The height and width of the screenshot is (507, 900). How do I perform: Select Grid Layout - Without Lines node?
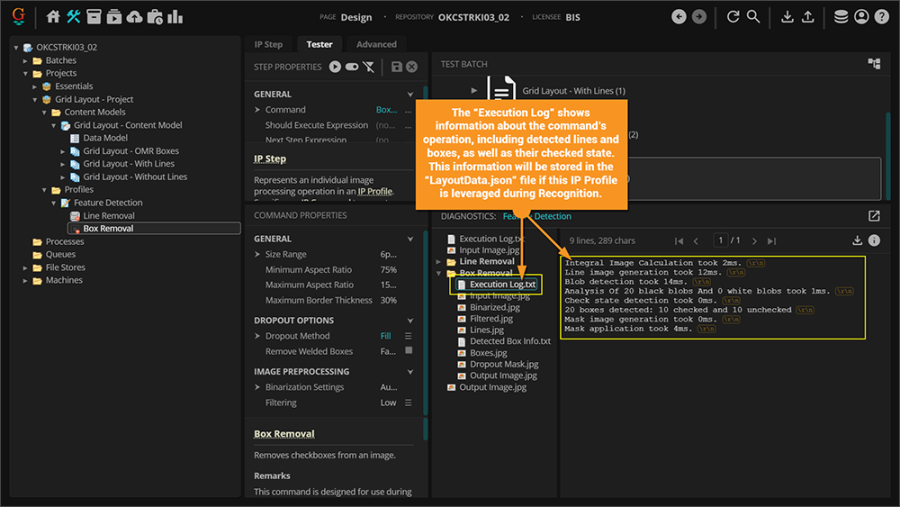coord(135,177)
